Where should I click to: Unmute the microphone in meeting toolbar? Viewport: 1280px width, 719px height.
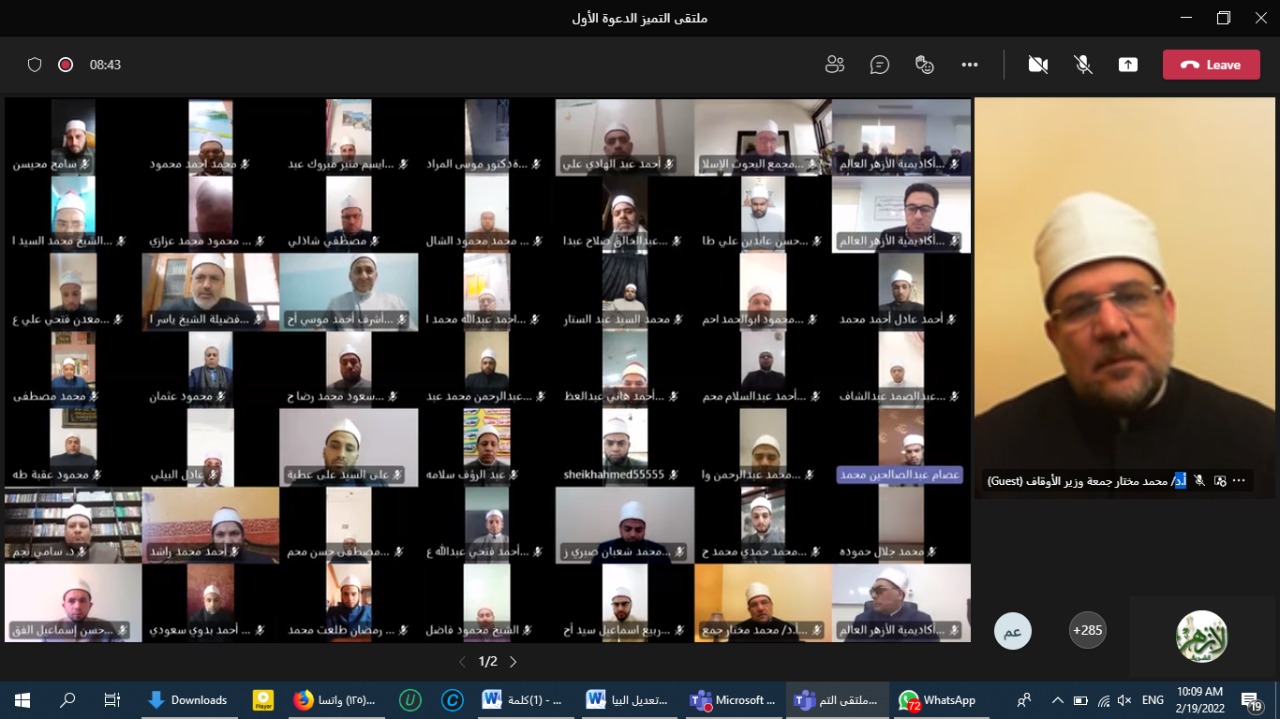1083,65
